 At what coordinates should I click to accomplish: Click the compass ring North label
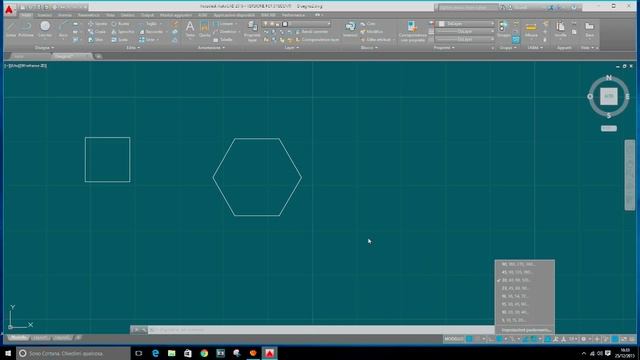[609, 78]
